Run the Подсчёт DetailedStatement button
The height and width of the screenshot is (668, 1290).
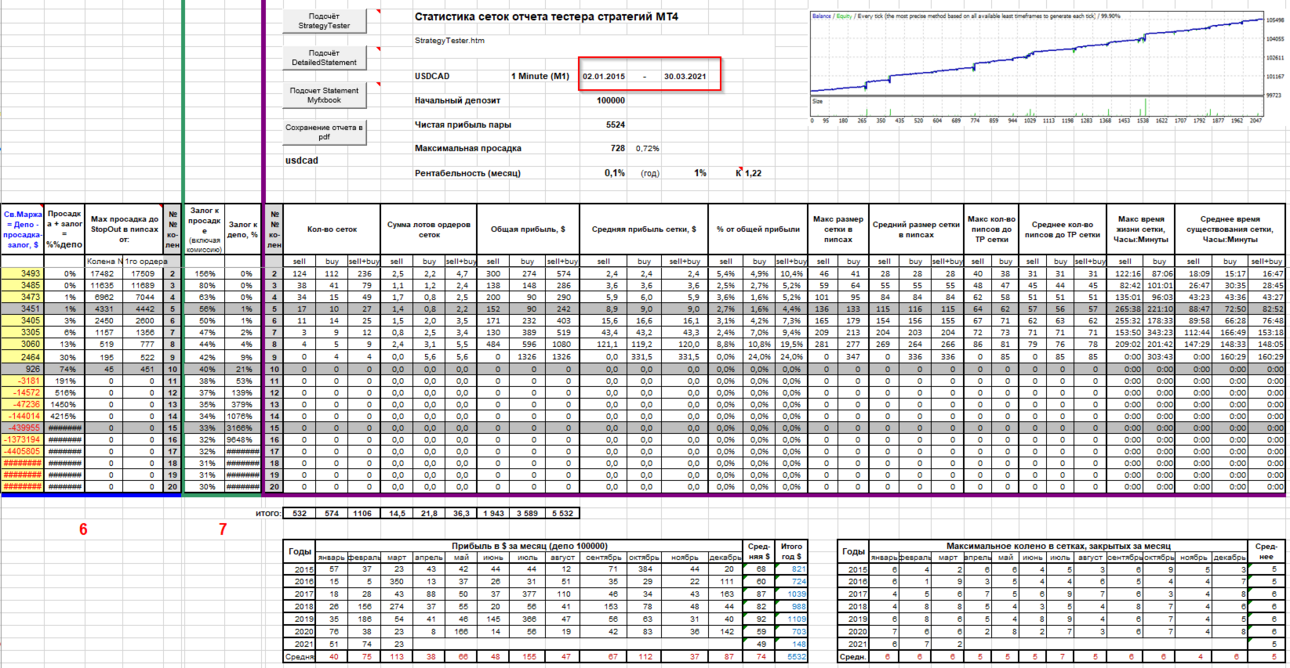click(324, 58)
